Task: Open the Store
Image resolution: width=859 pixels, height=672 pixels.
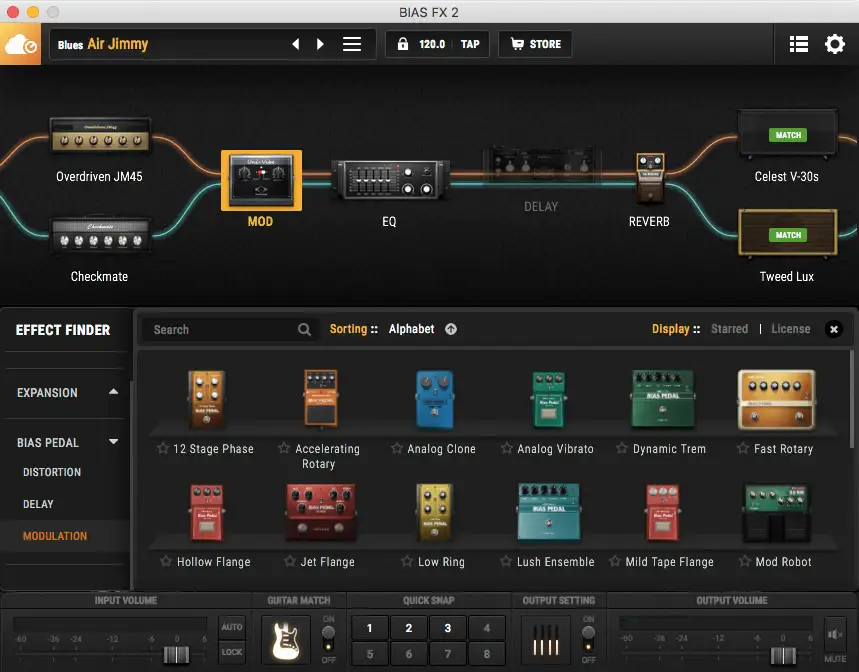Action: tap(535, 45)
